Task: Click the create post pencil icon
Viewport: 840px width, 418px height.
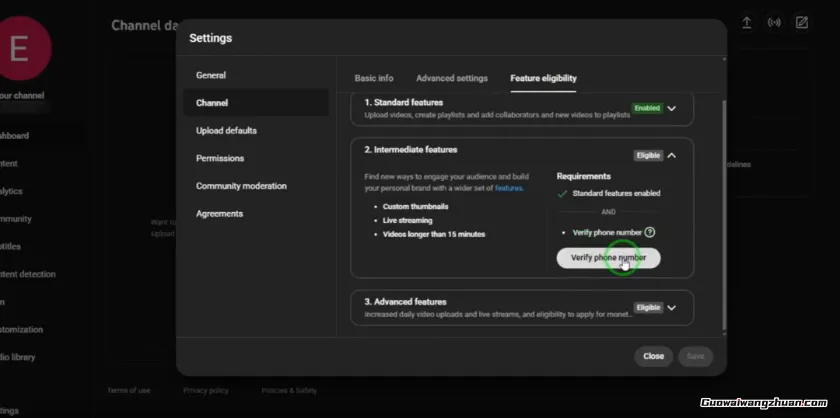Action: pyautogui.click(x=802, y=23)
